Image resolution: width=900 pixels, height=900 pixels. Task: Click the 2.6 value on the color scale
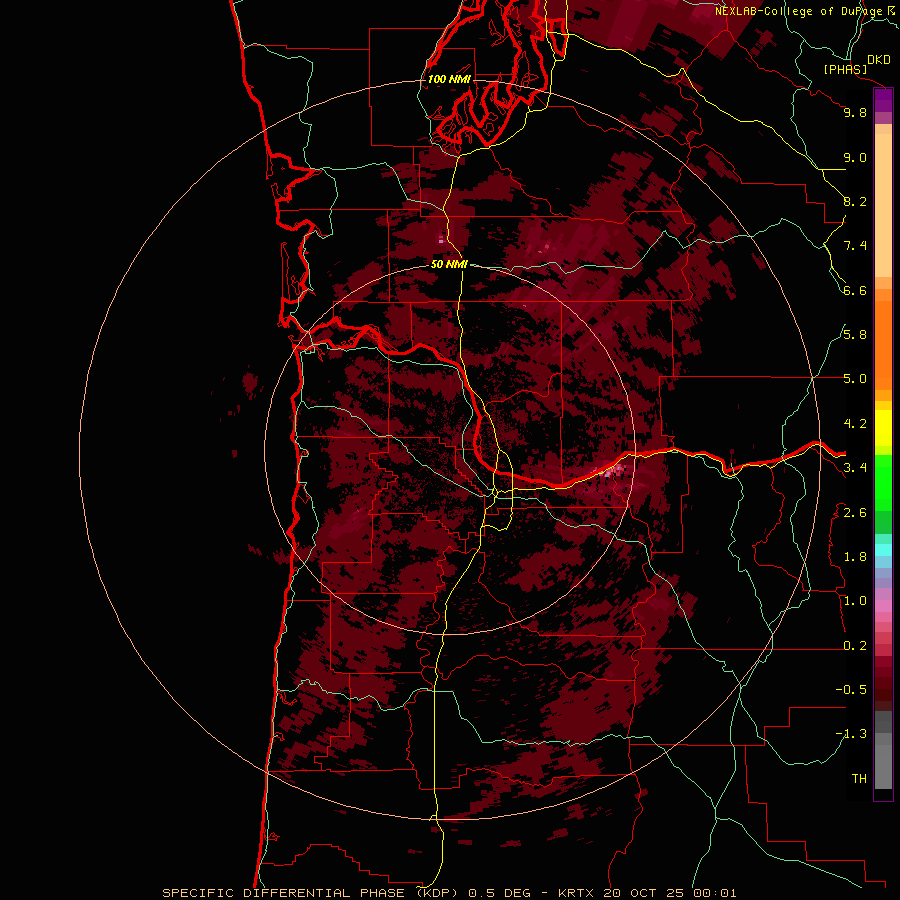point(855,513)
